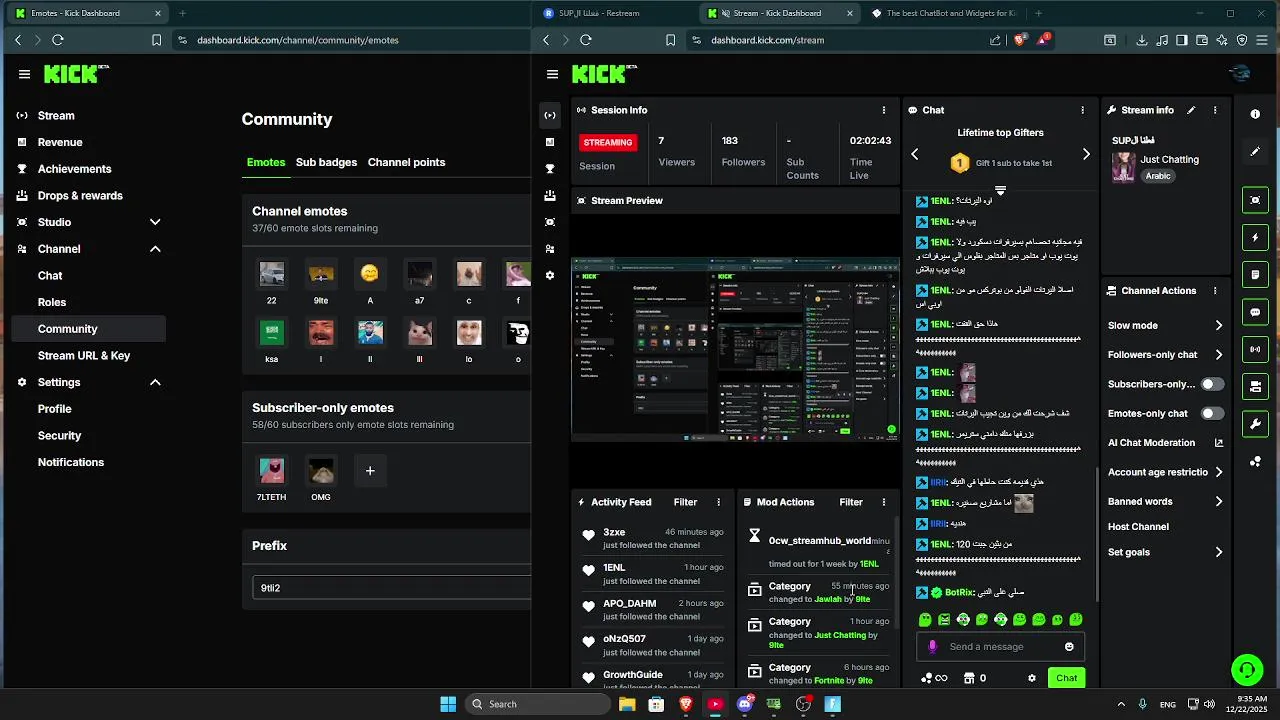Click the lightning bolt widget icon in the right rail

(x=1255, y=238)
